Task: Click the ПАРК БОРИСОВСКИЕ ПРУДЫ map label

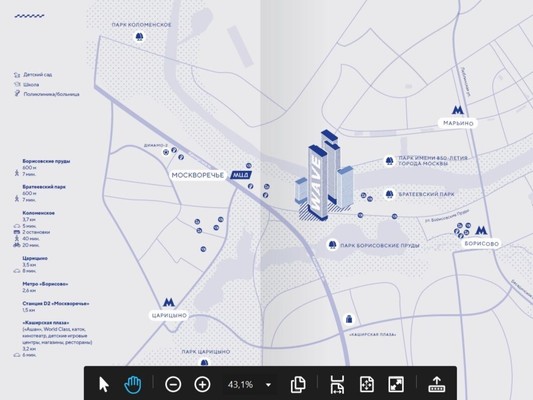Action: (380, 245)
